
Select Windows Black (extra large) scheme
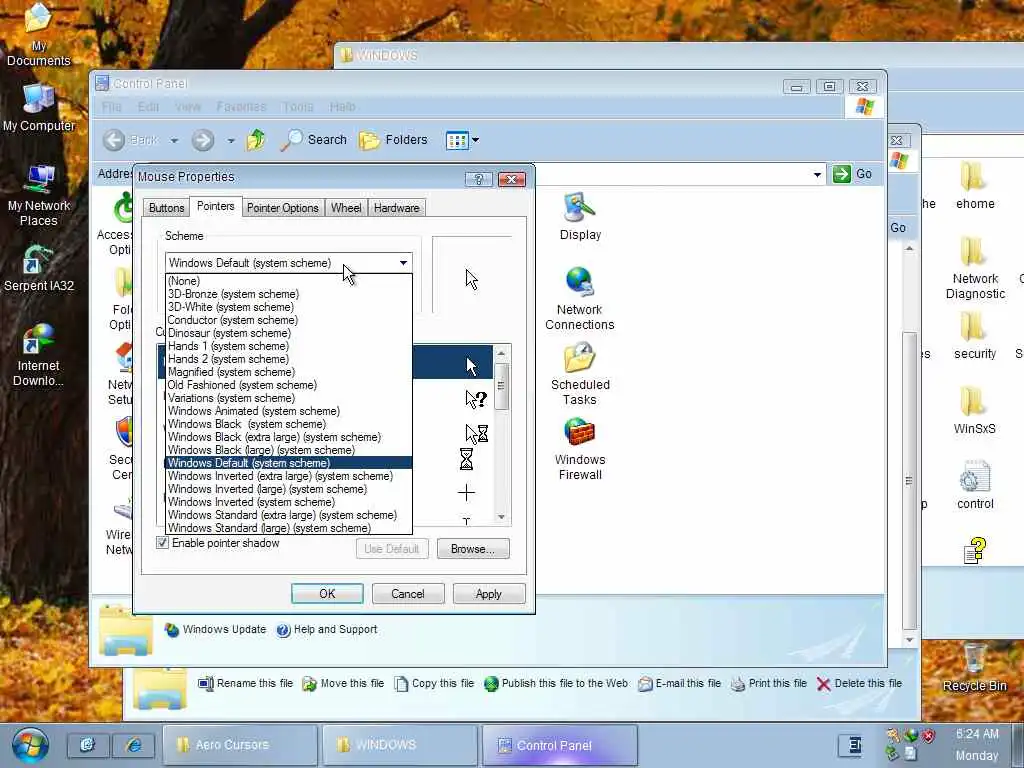point(289,437)
